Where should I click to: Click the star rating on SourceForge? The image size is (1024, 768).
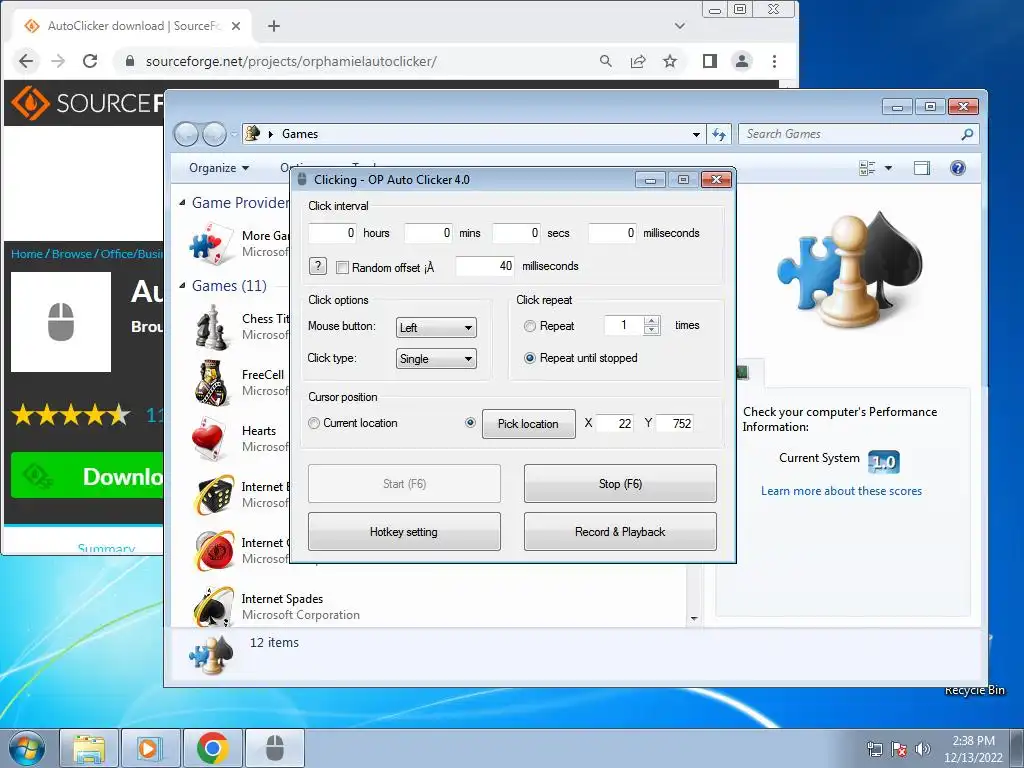click(x=71, y=415)
